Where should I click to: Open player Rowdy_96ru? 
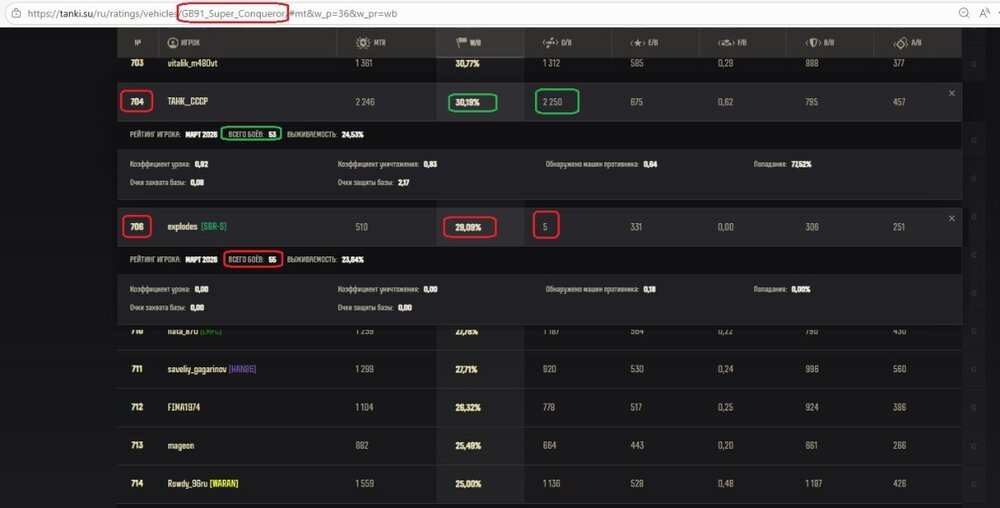pyautogui.click(x=188, y=484)
